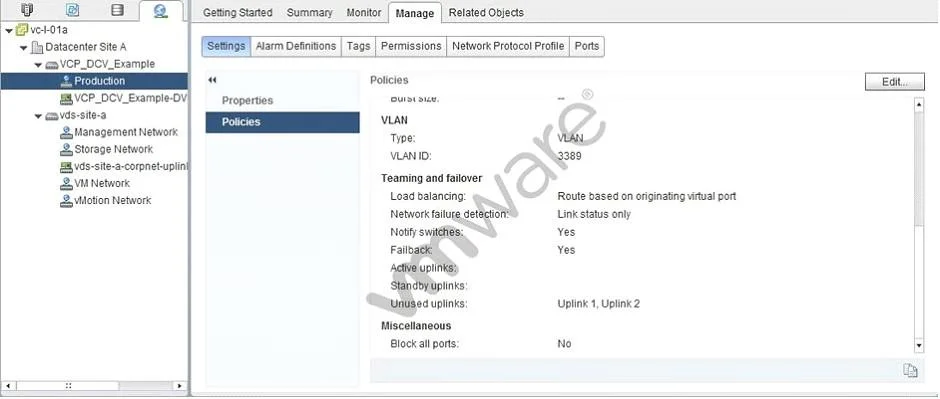
Task: Collapse the Datacenter Site A node
Action: click(x=23, y=47)
